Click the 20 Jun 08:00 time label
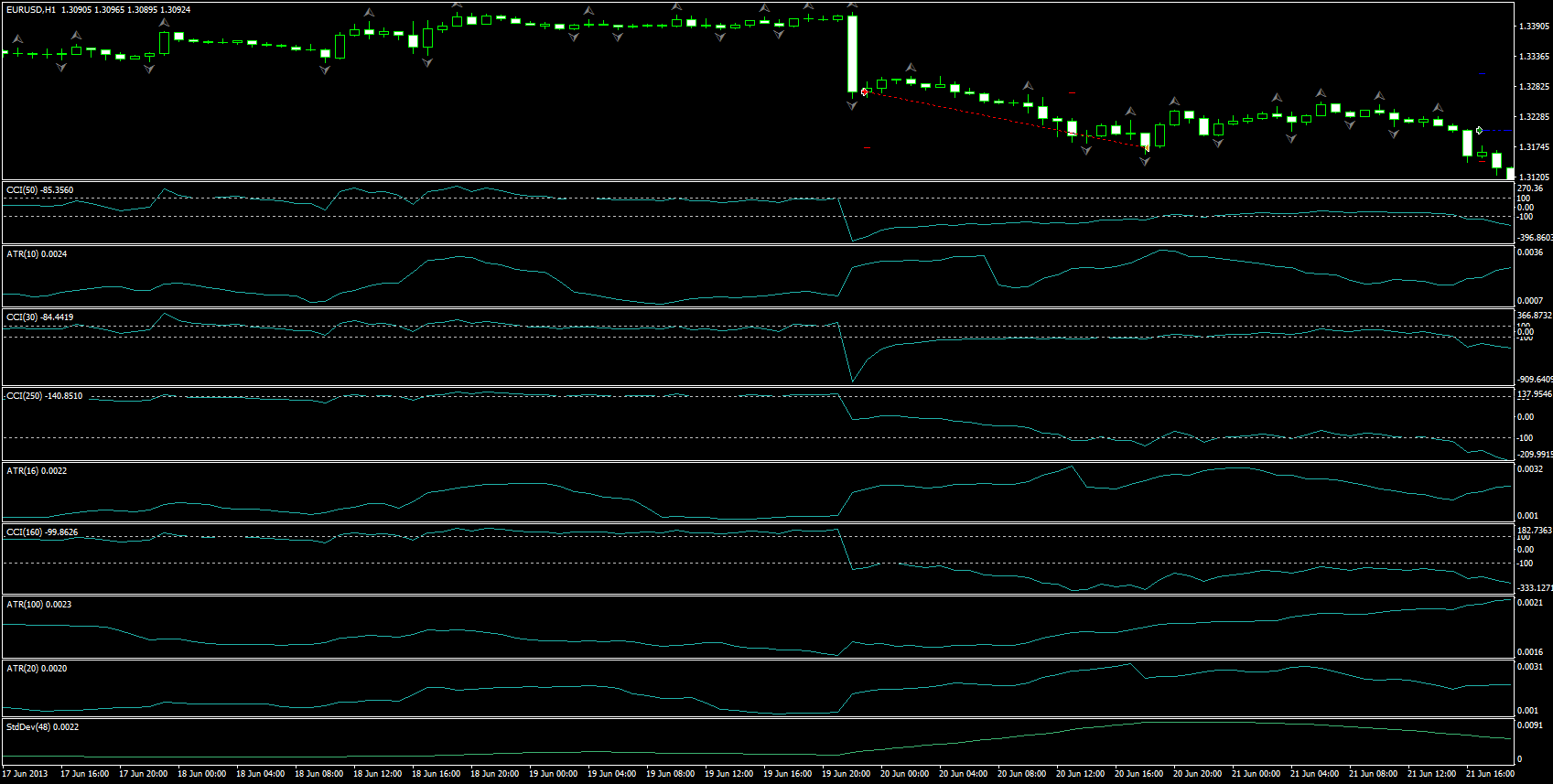The width and height of the screenshot is (1553, 784). click(1022, 774)
